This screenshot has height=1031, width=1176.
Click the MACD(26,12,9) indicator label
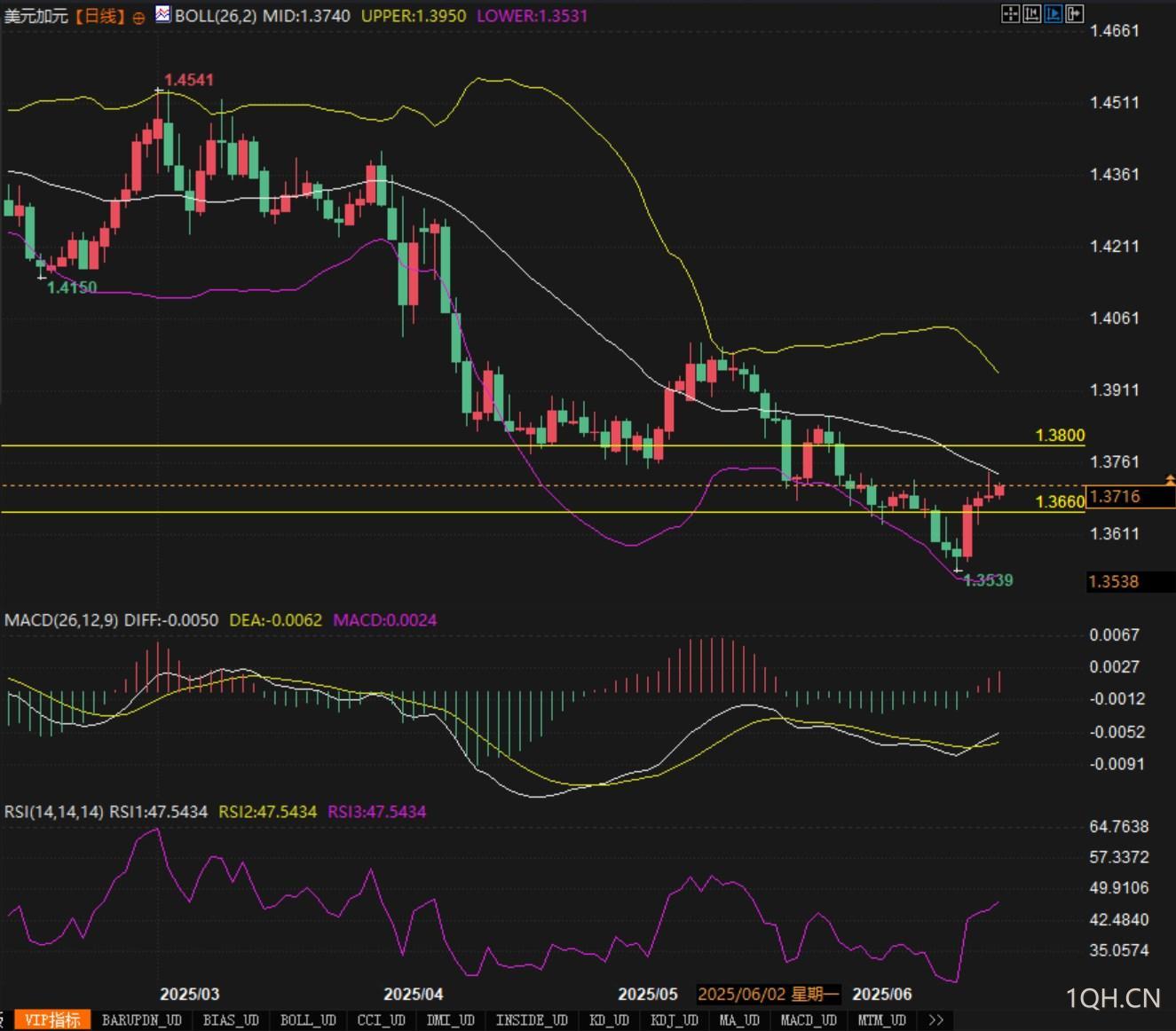click(x=60, y=620)
